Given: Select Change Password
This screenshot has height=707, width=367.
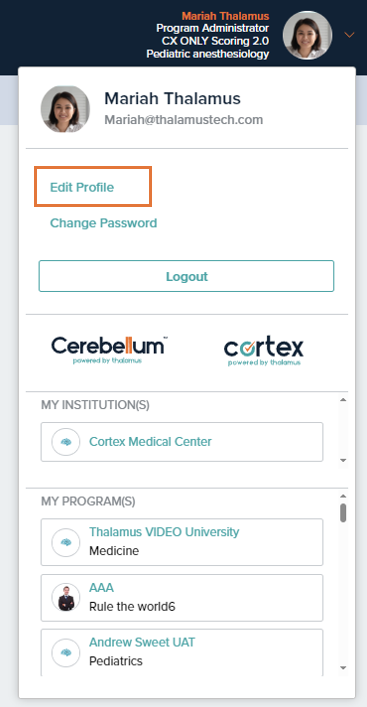Looking at the screenshot, I should point(103,223).
